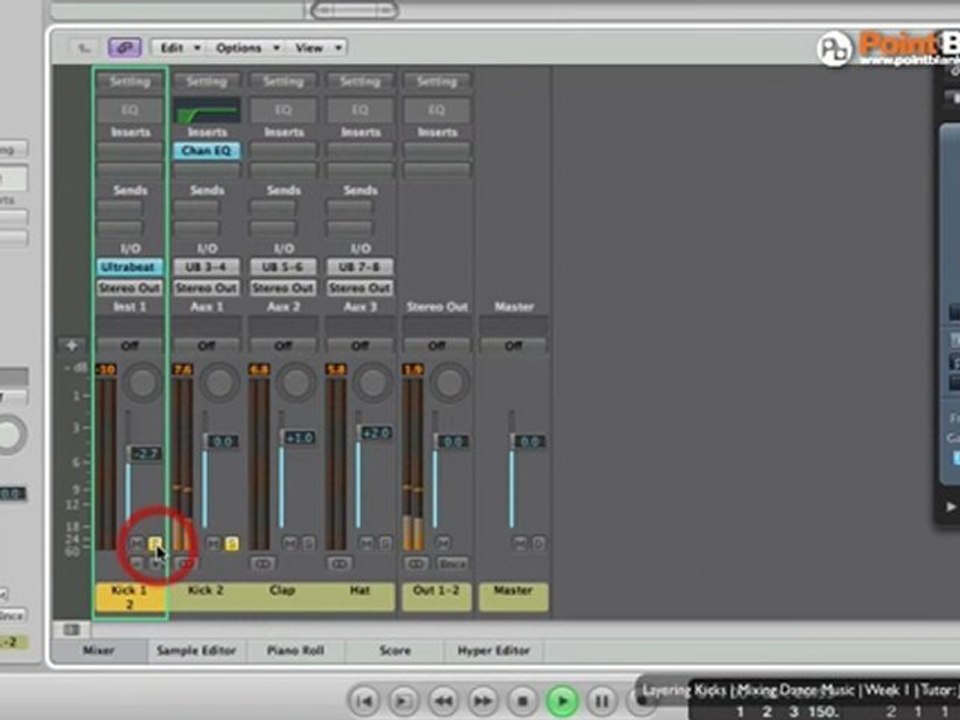The height and width of the screenshot is (720, 960).
Task: Mute the Clap channel
Action: point(290,543)
